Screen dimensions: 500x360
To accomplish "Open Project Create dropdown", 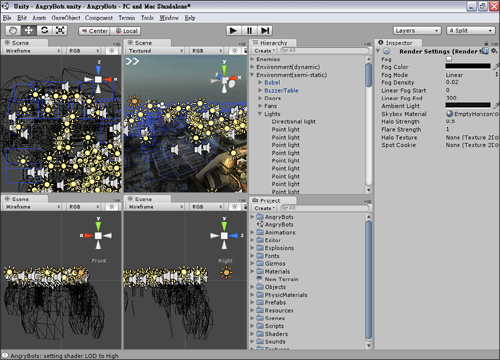I will [265, 208].
